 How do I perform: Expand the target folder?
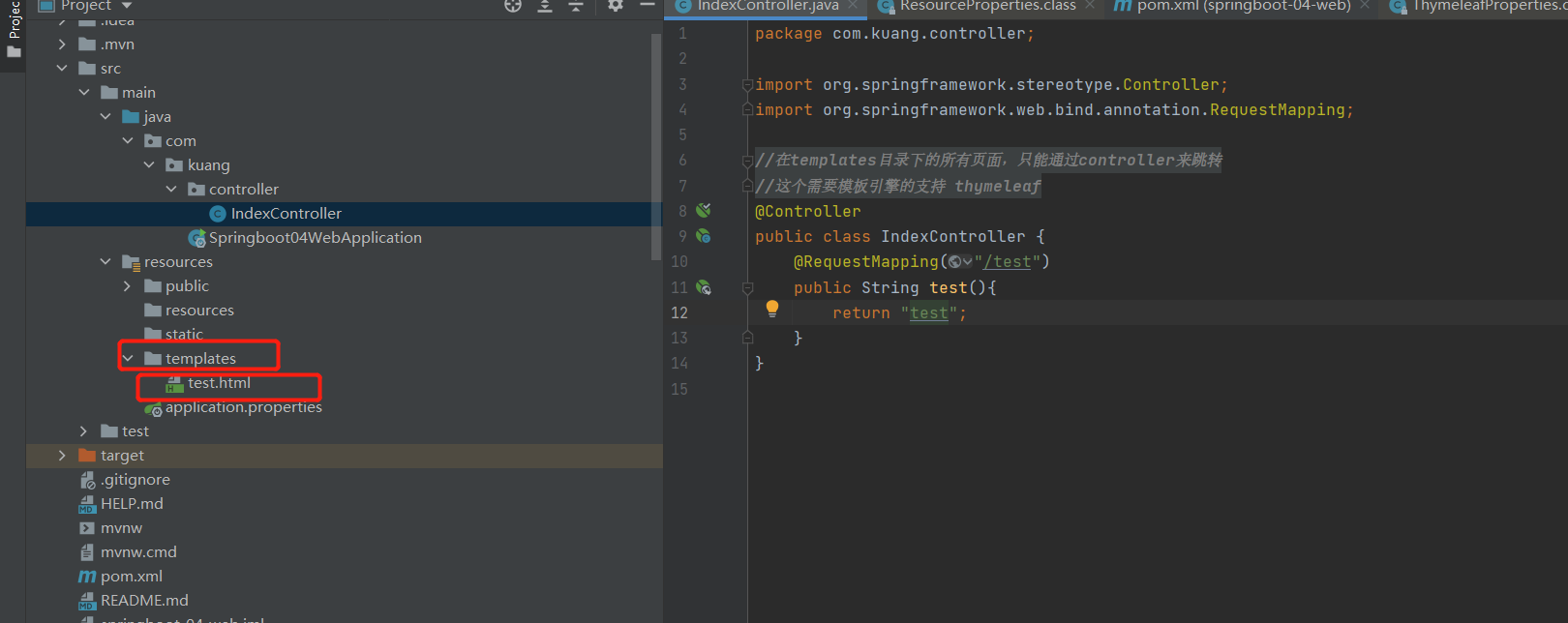[x=63, y=456]
